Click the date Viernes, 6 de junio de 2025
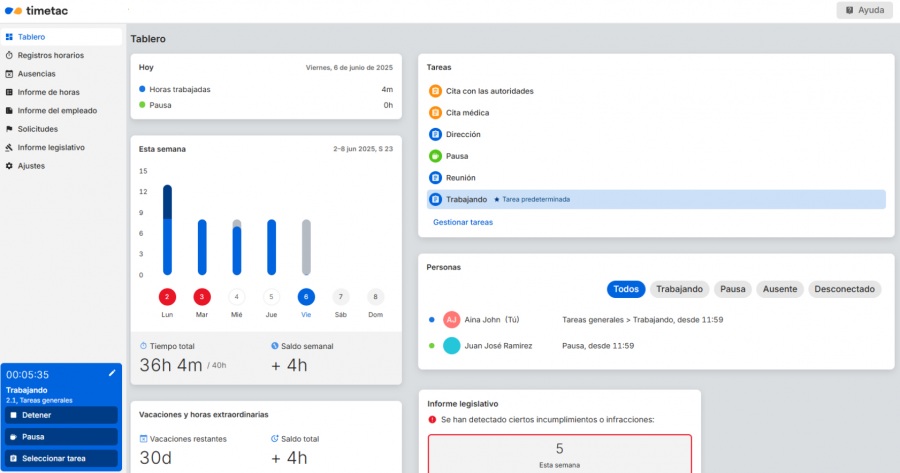The image size is (900, 473). [x=349, y=68]
